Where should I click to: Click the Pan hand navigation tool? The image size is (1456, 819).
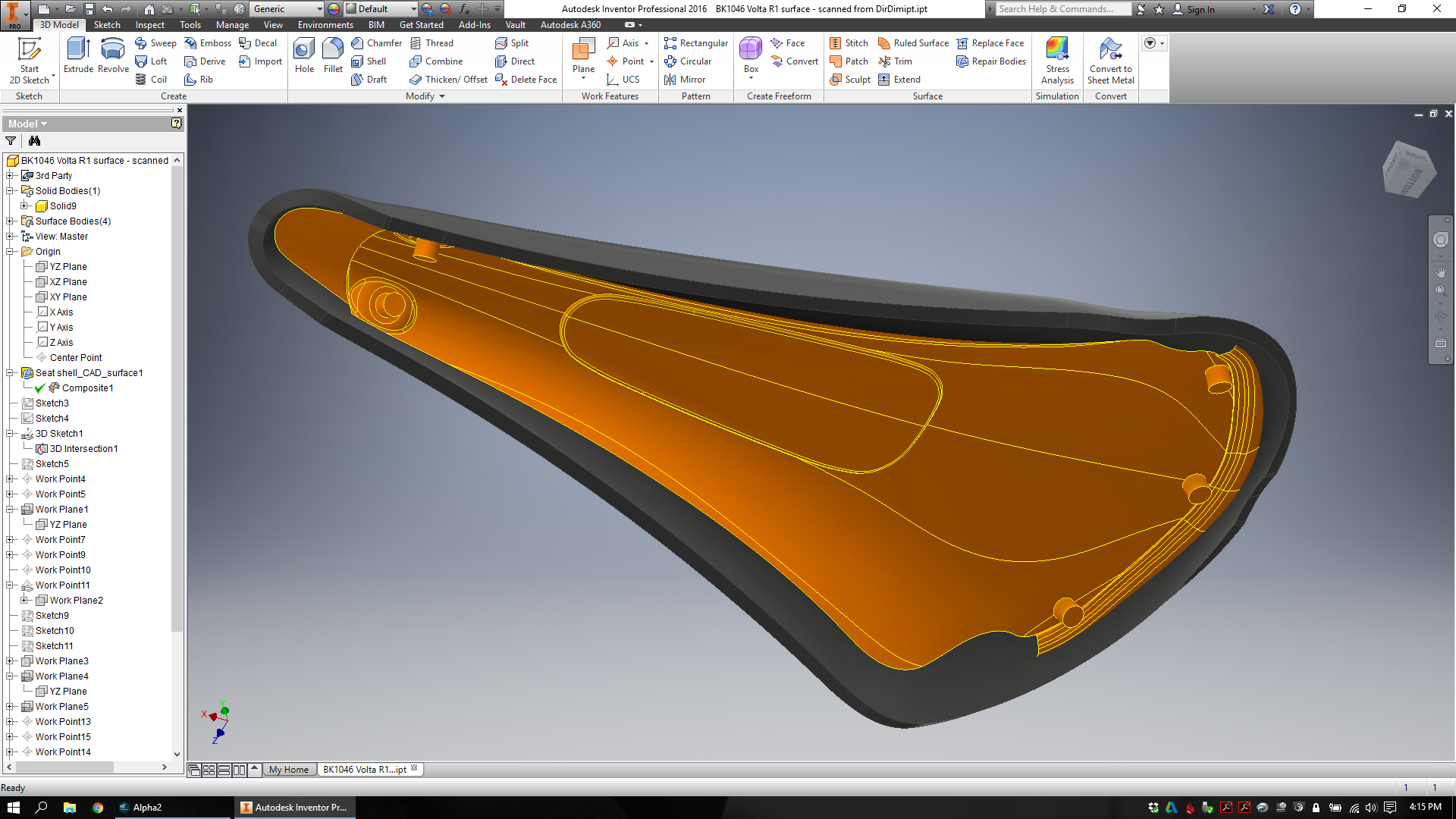1440,271
